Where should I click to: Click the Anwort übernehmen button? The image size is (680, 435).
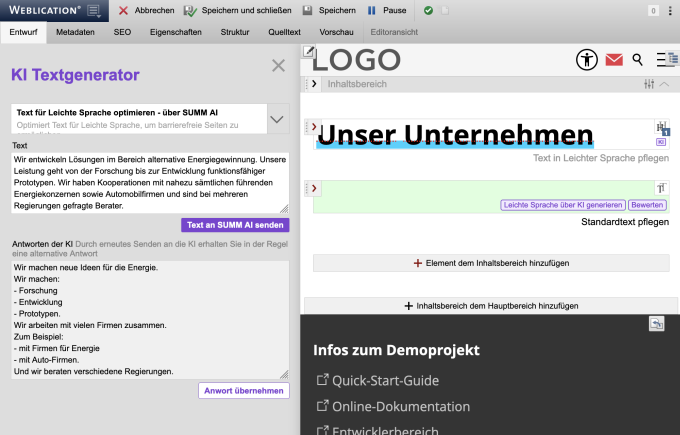click(x=244, y=391)
